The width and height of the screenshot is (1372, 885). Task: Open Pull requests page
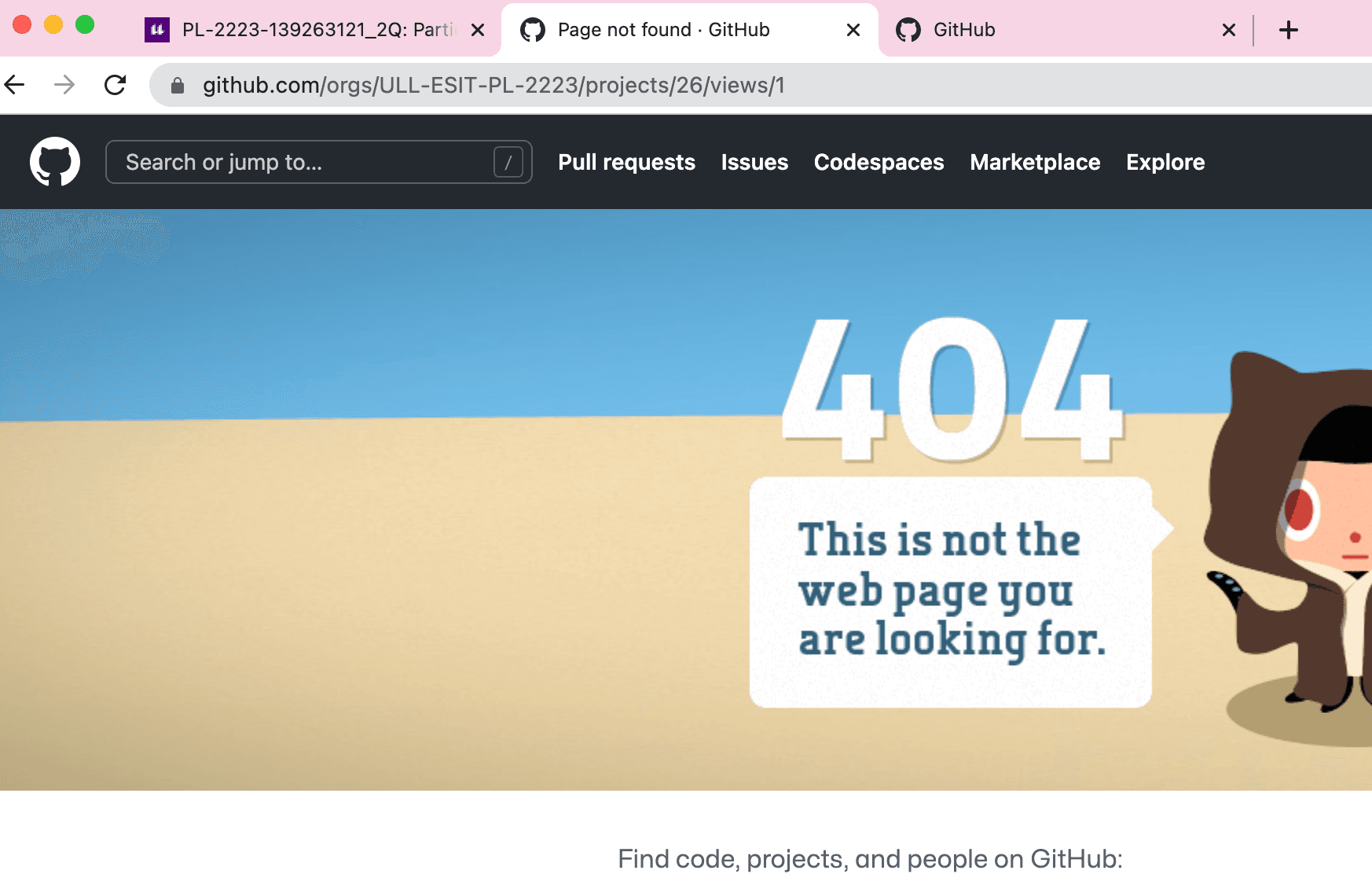coord(626,162)
